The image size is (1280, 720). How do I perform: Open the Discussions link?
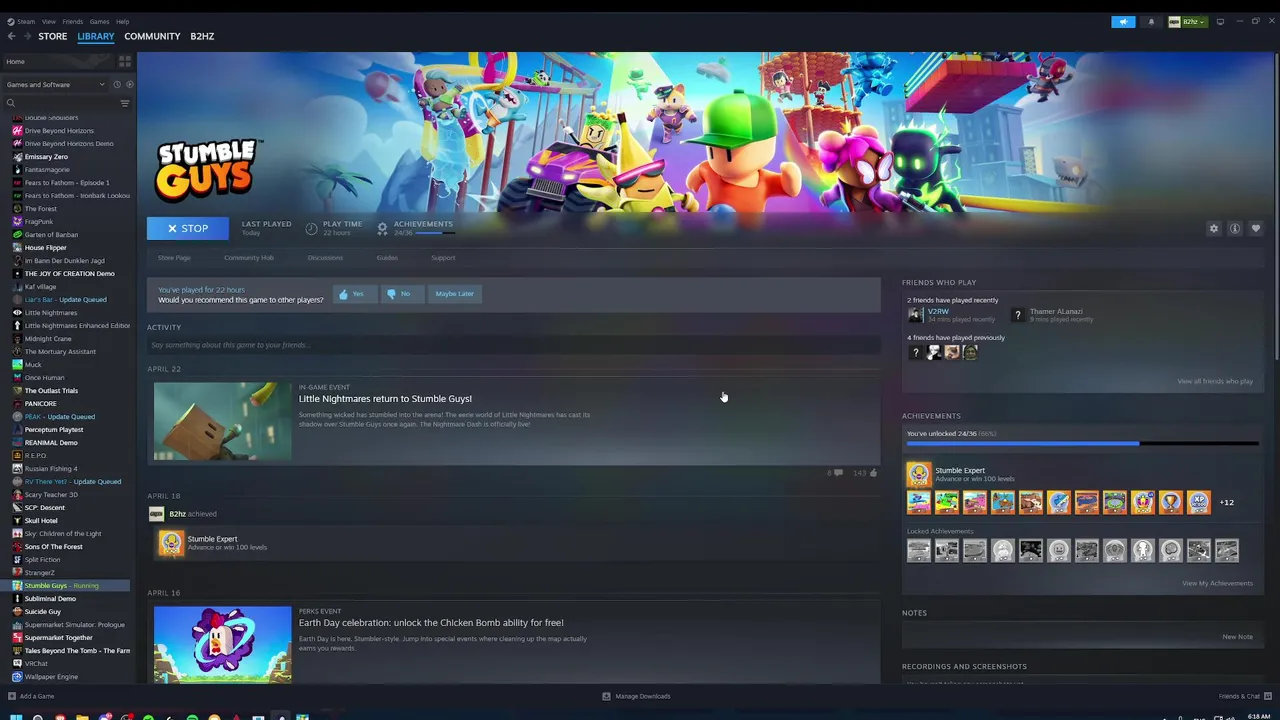pyautogui.click(x=325, y=257)
